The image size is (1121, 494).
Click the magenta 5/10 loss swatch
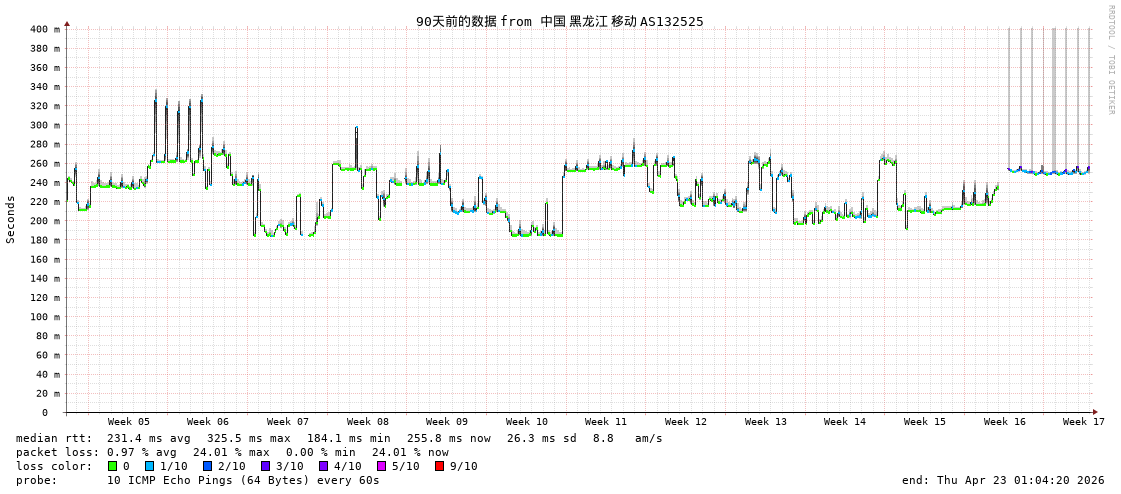point(381,466)
